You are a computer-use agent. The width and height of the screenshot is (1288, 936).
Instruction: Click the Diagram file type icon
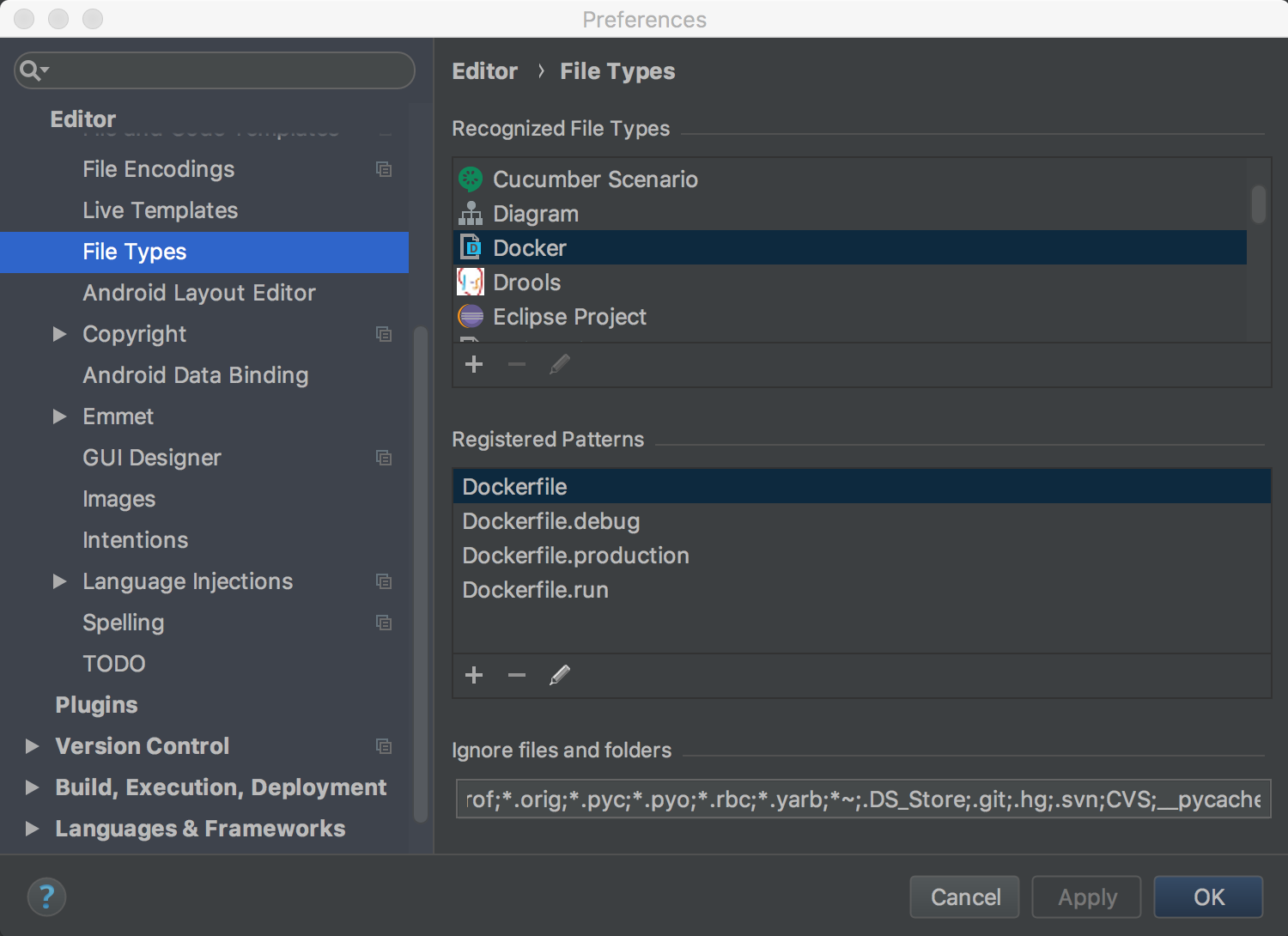pos(471,213)
